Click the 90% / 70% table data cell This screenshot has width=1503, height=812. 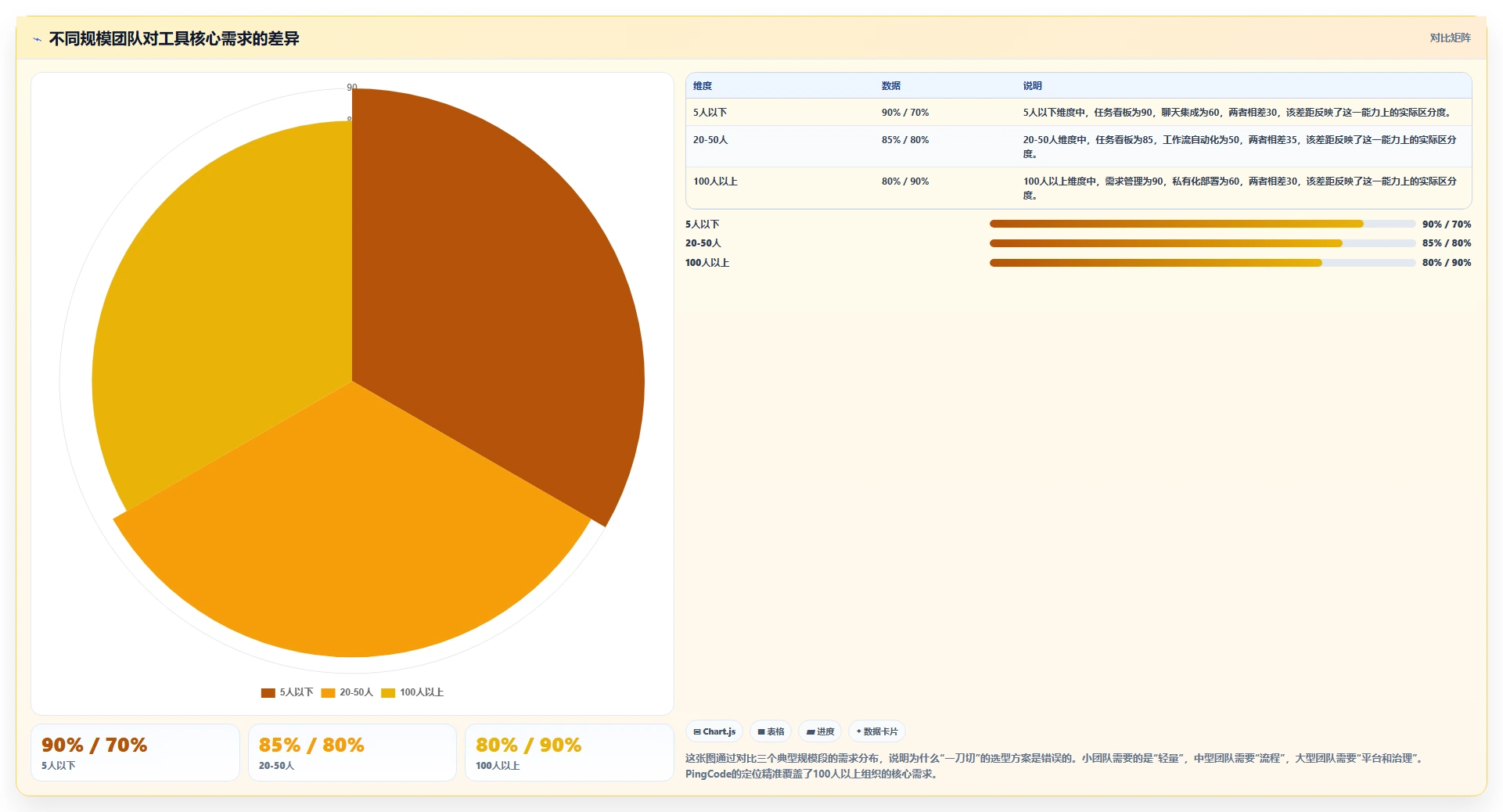pyautogui.click(x=905, y=113)
